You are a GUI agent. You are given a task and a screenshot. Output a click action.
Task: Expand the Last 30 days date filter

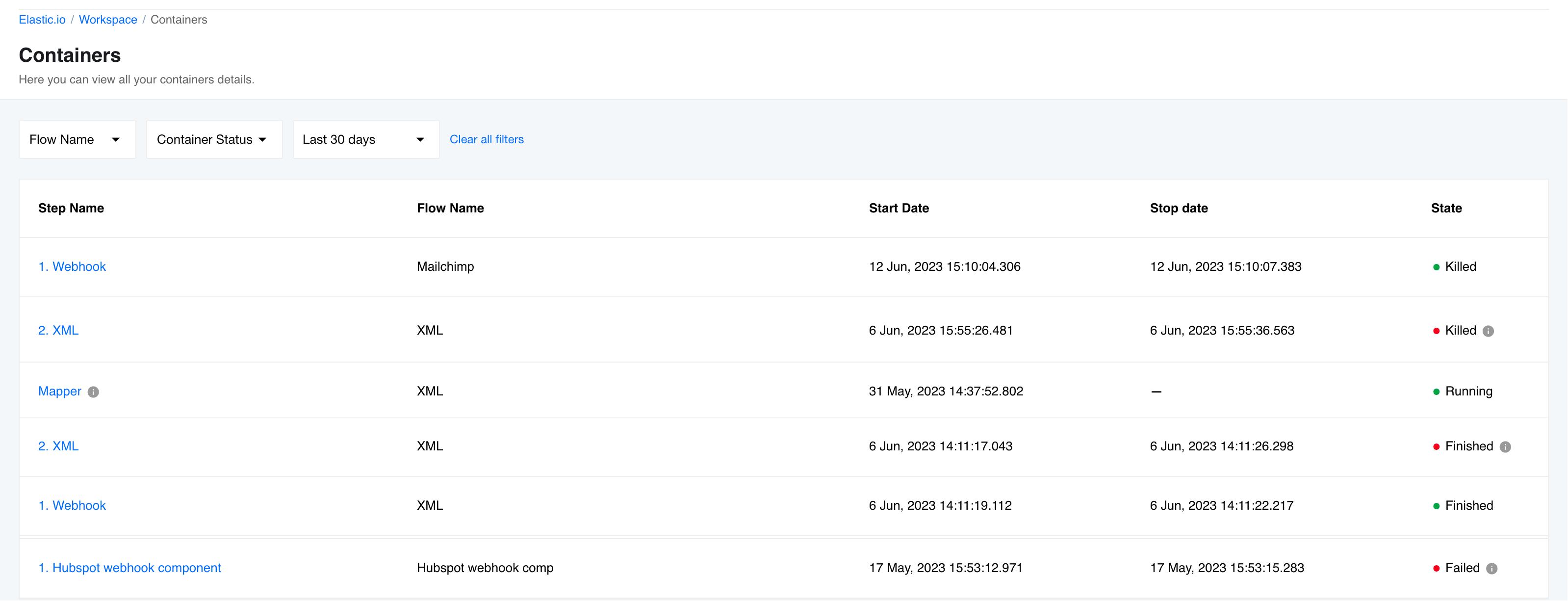366,139
